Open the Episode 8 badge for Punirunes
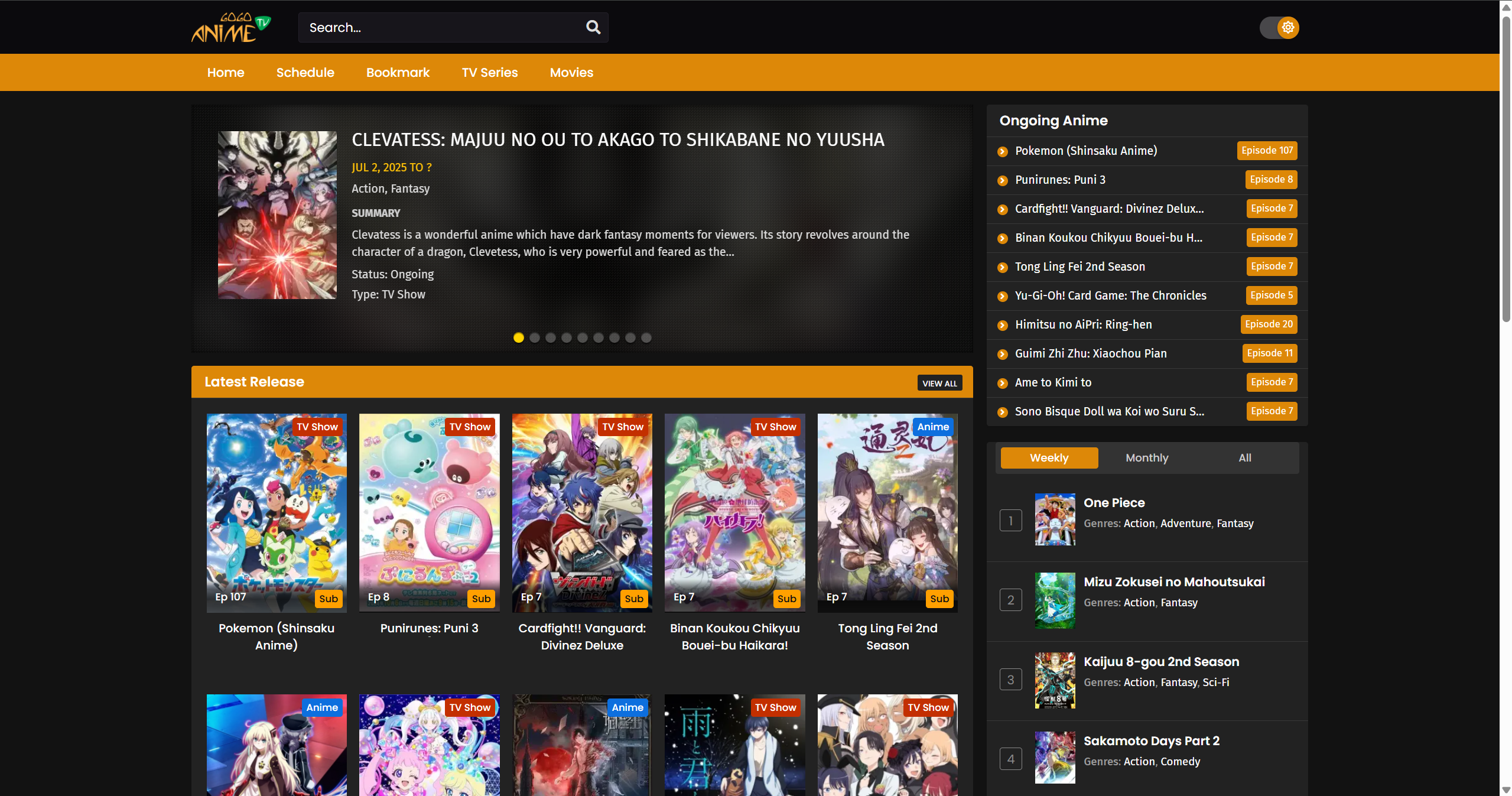 [1272, 180]
